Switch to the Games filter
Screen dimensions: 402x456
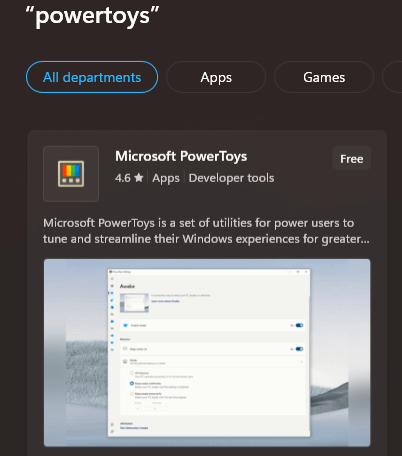[324, 77]
